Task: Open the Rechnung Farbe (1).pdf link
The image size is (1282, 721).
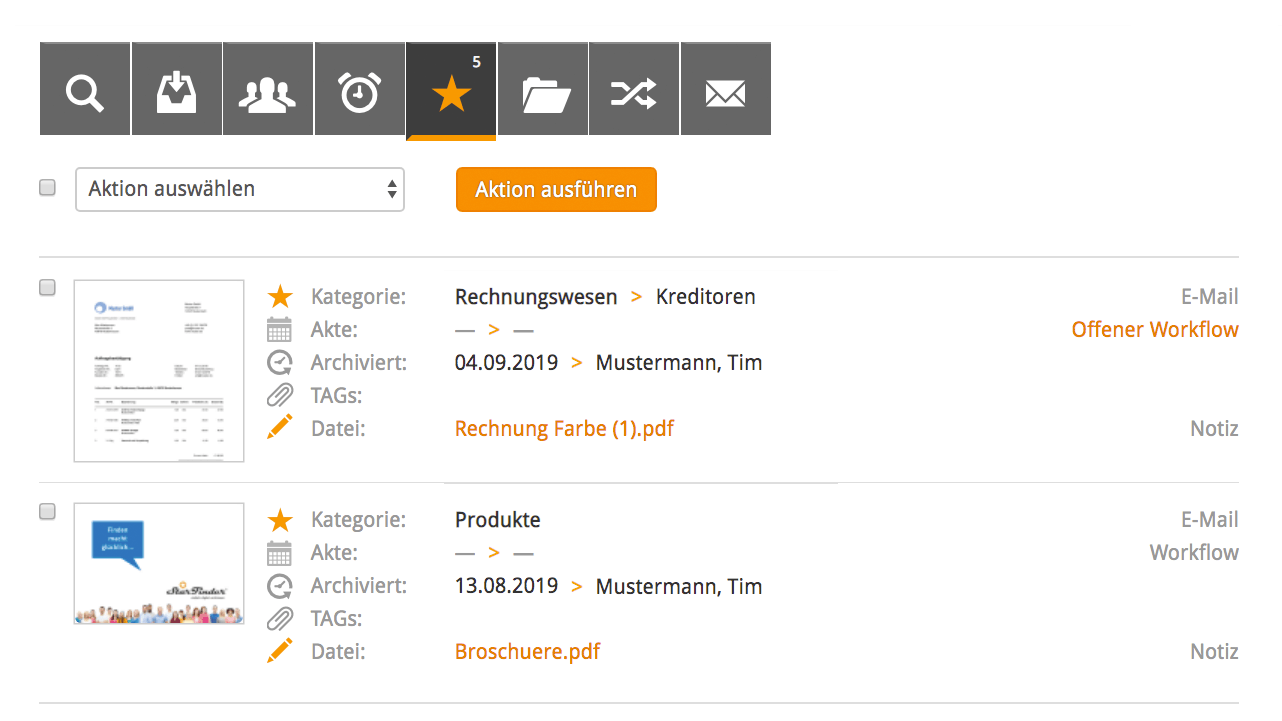Action: click(564, 429)
